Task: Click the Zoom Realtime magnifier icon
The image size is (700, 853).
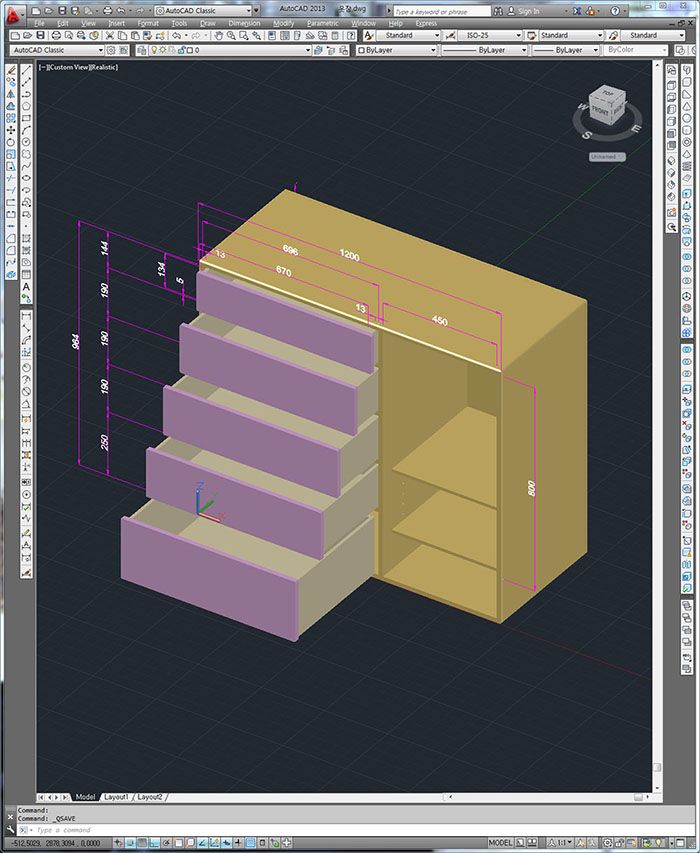Action: [x=231, y=35]
